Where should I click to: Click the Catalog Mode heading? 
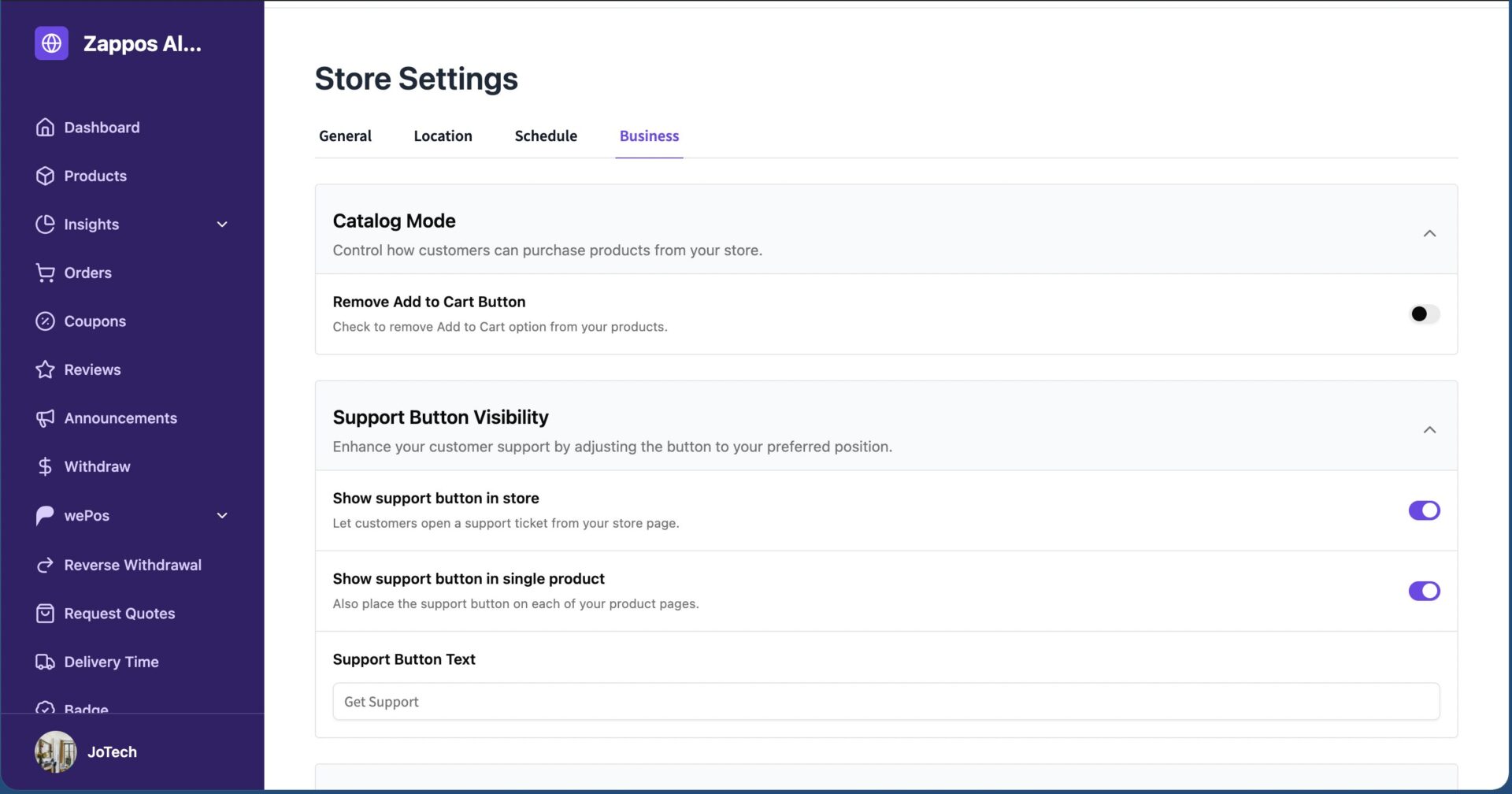pyautogui.click(x=394, y=221)
